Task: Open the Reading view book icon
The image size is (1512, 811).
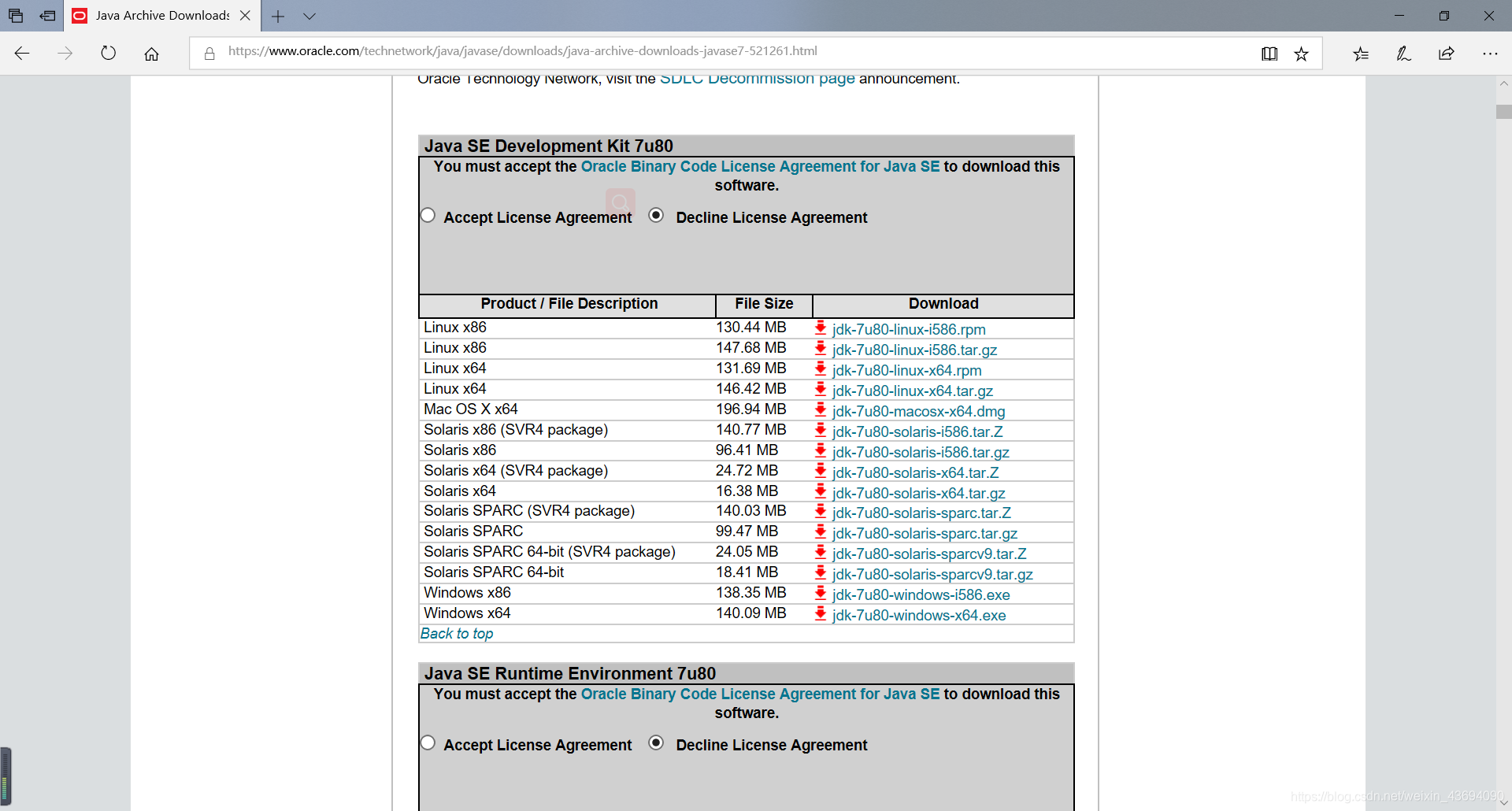Action: (1269, 54)
